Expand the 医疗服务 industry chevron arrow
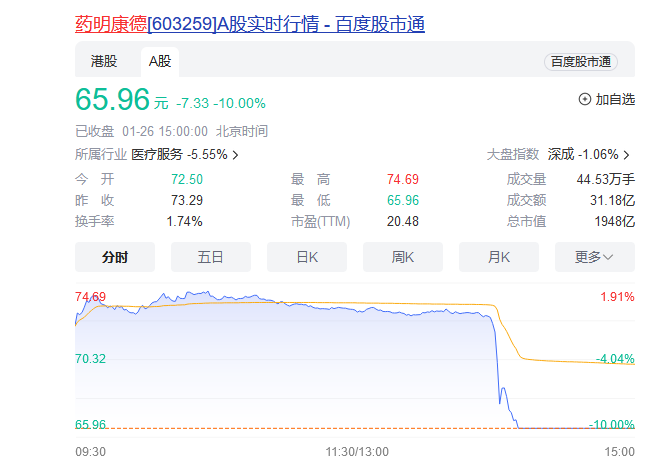 [235, 155]
